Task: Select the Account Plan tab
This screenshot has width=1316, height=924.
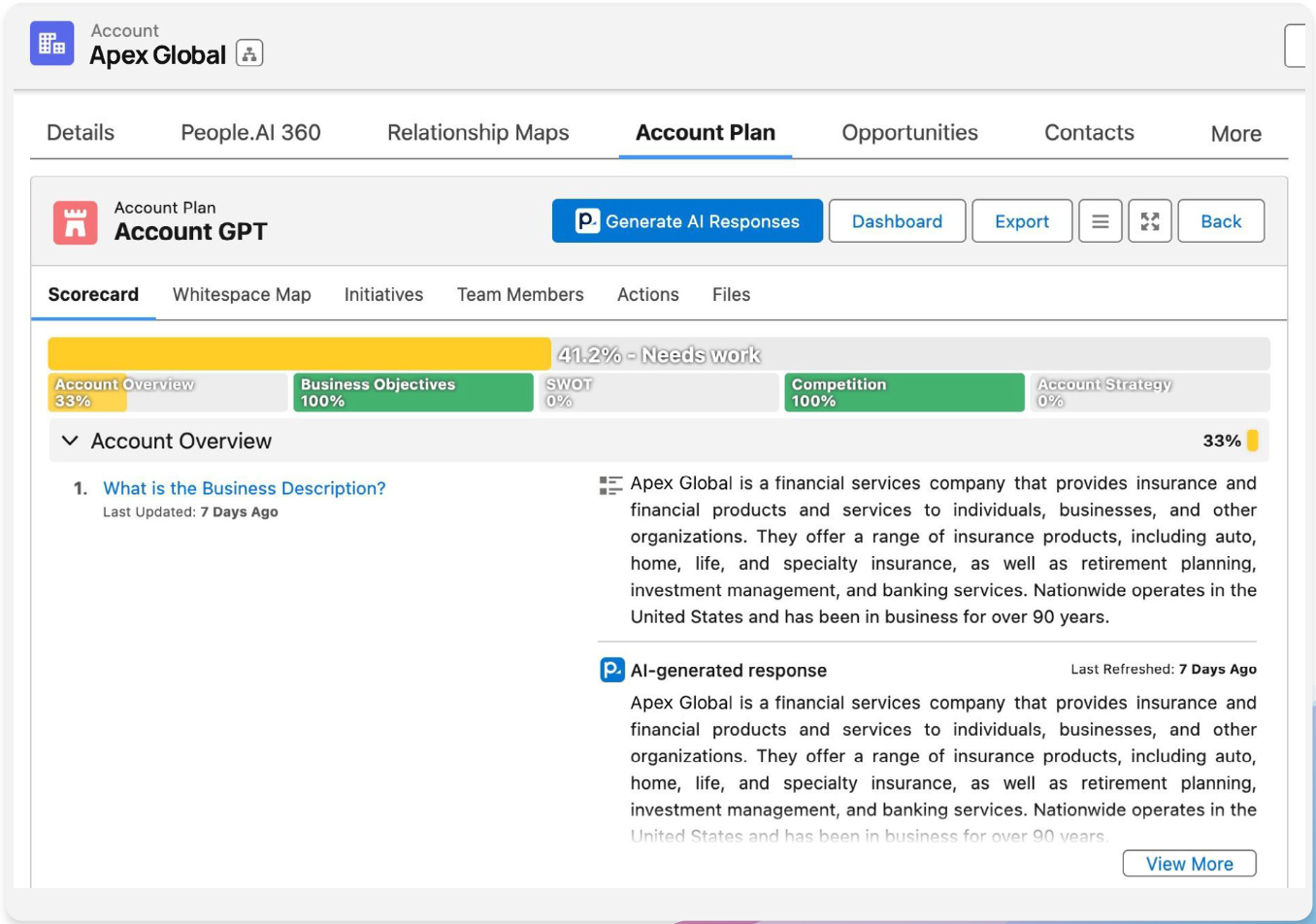Action: click(x=706, y=133)
